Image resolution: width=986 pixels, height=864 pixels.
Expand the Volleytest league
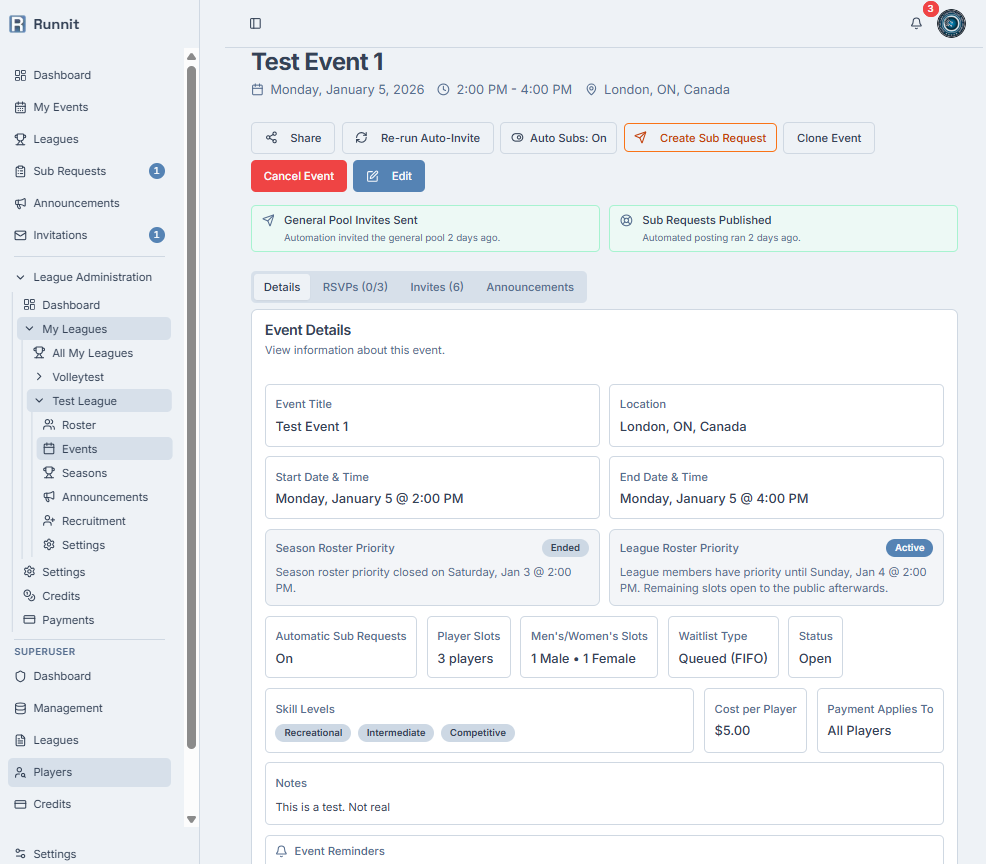(39, 377)
